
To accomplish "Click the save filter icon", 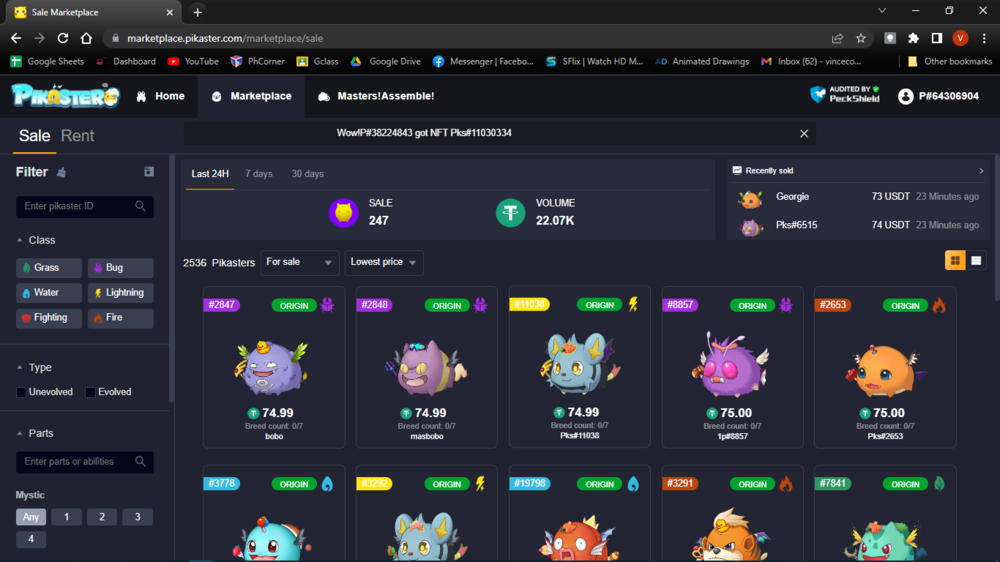I will 149,172.
